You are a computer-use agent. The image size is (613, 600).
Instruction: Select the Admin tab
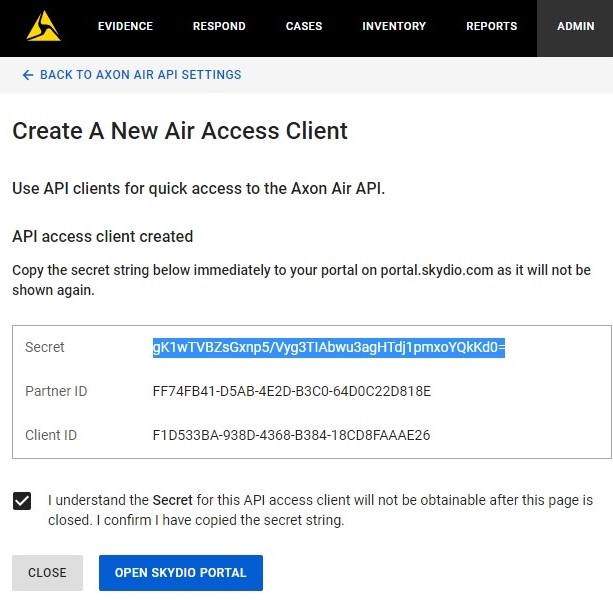[575, 27]
